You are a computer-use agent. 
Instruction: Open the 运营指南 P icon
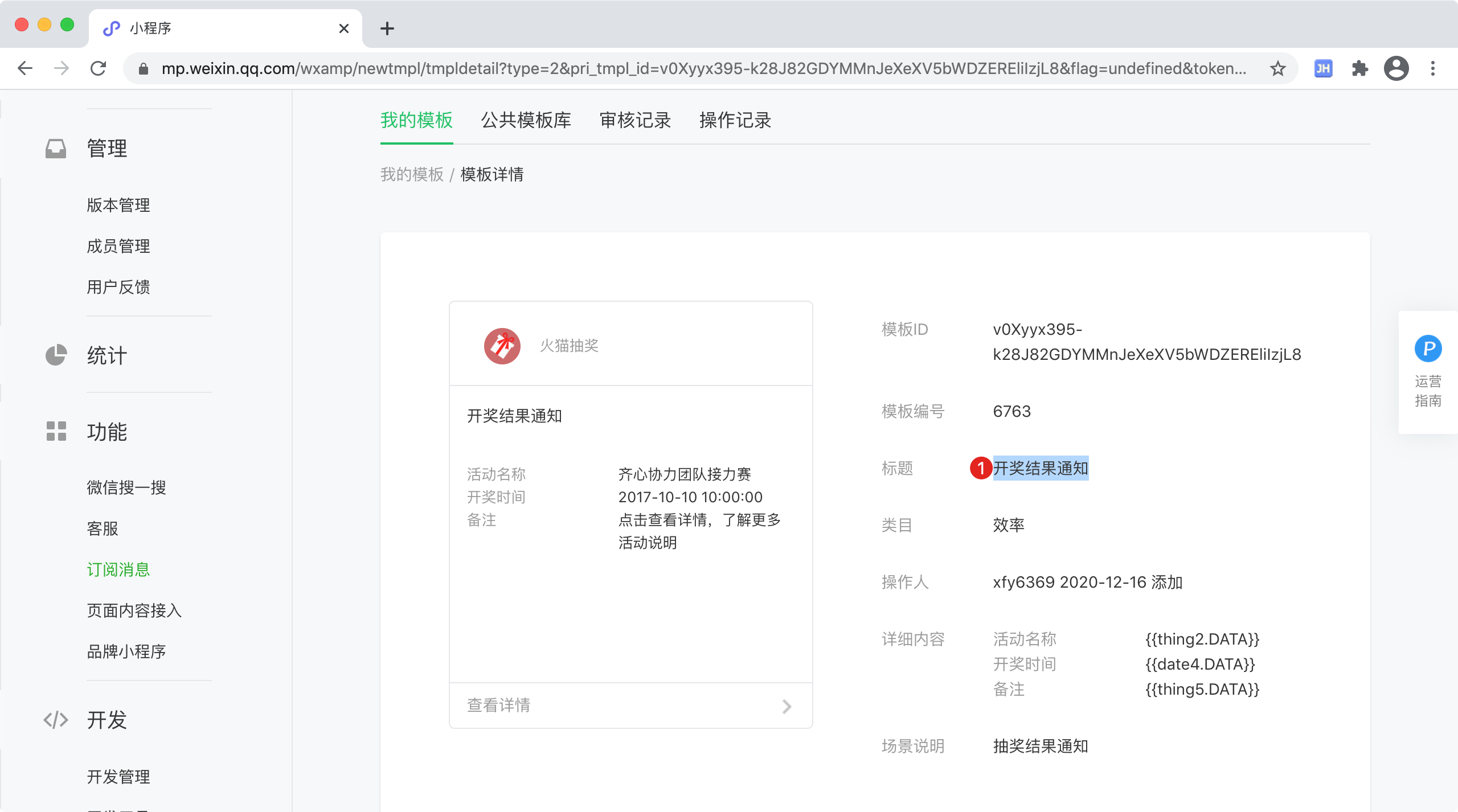(1428, 348)
